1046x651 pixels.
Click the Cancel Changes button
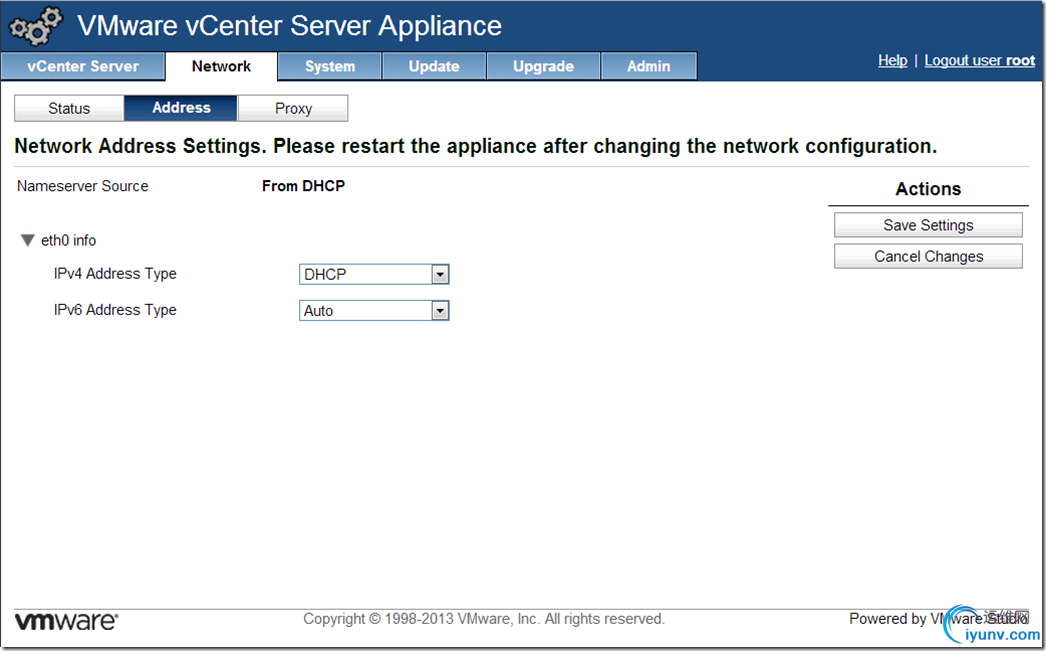click(x=928, y=257)
